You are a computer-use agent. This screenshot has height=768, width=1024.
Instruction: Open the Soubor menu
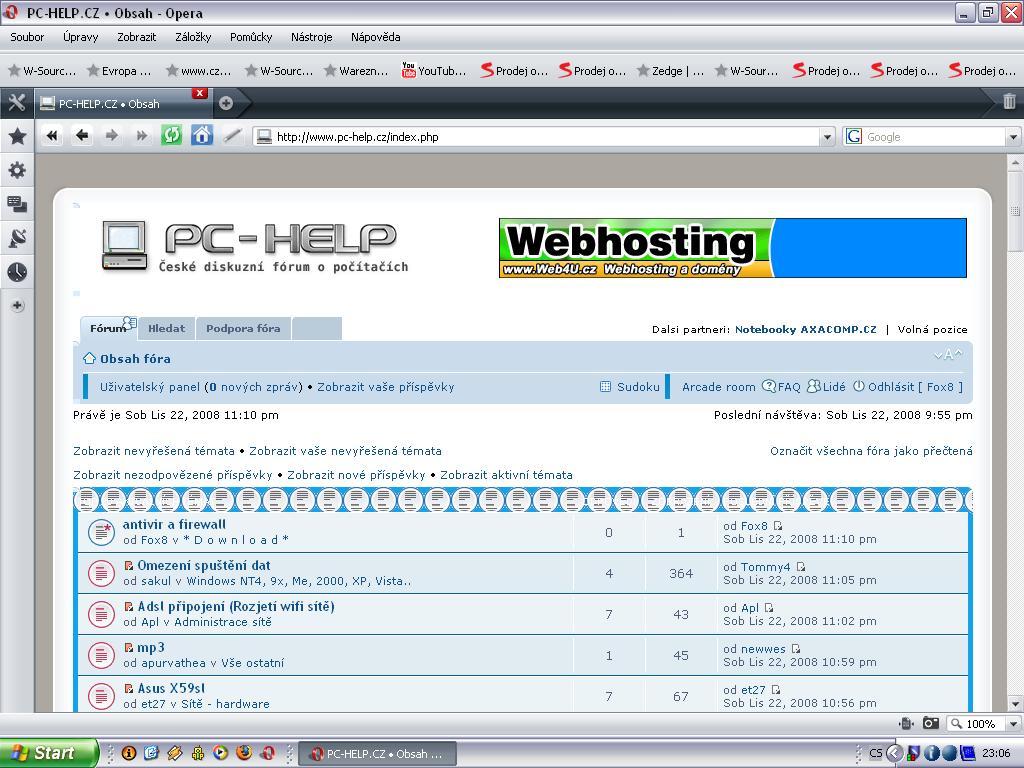pos(27,37)
